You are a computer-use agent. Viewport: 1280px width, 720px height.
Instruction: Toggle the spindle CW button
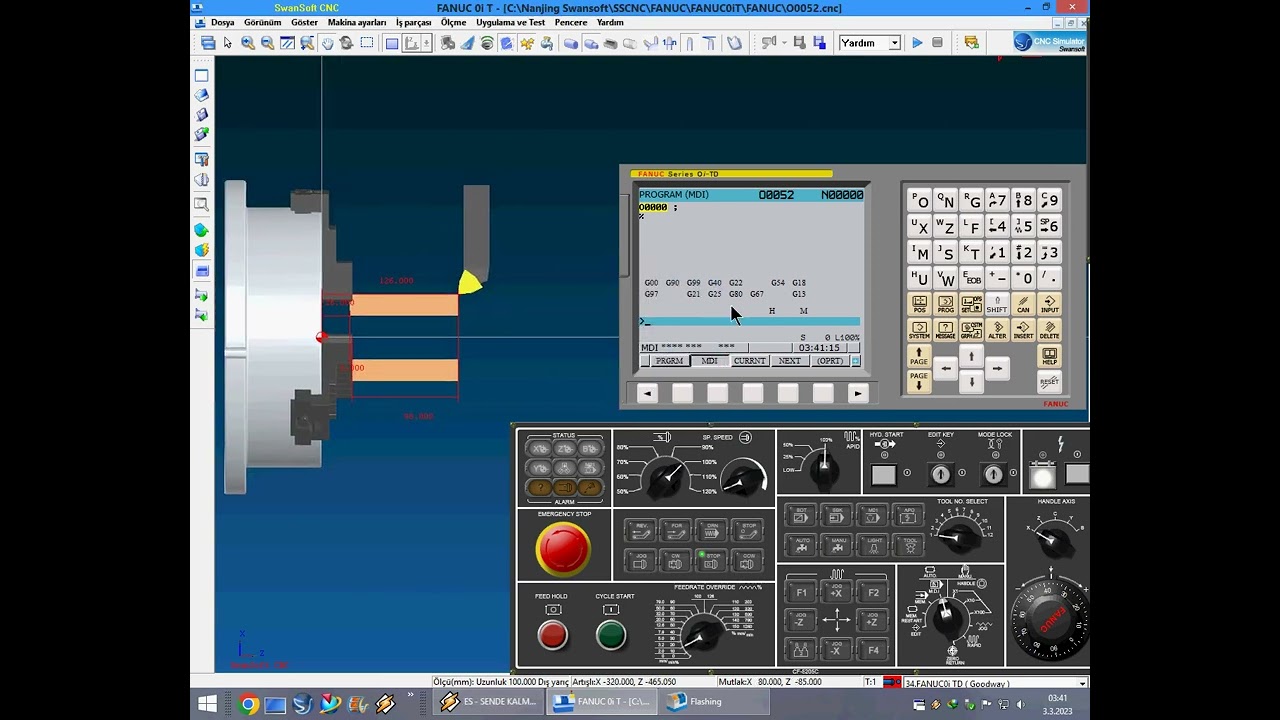[676, 561]
